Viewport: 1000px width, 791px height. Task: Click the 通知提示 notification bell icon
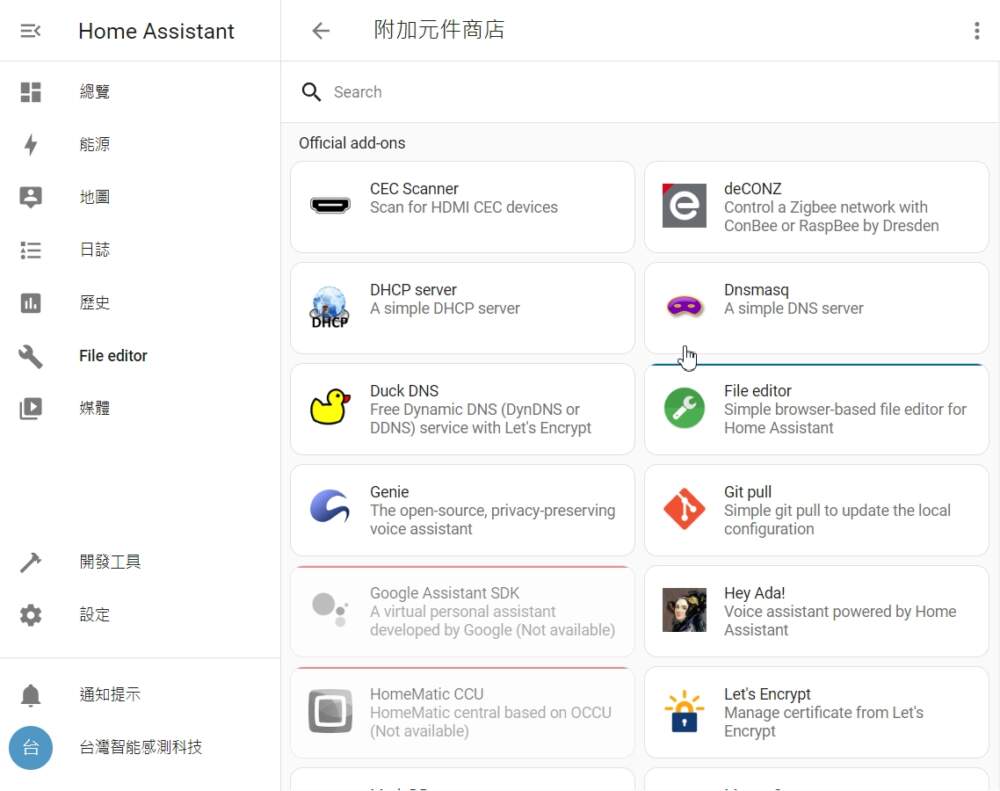coord(31,695)
